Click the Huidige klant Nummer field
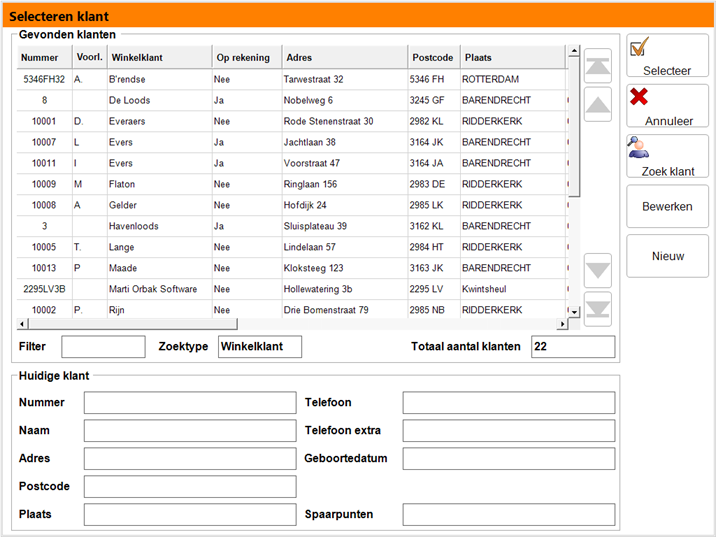This screenshot has width=716, height=537. click(x=190, y=402)
